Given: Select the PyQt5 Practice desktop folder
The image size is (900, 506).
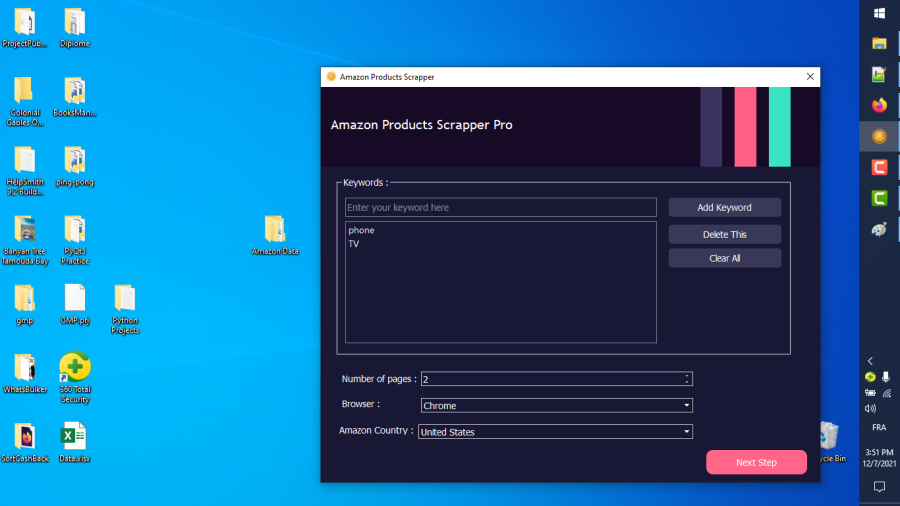Looking at the screenshot, I should click(x=75, y=240).
